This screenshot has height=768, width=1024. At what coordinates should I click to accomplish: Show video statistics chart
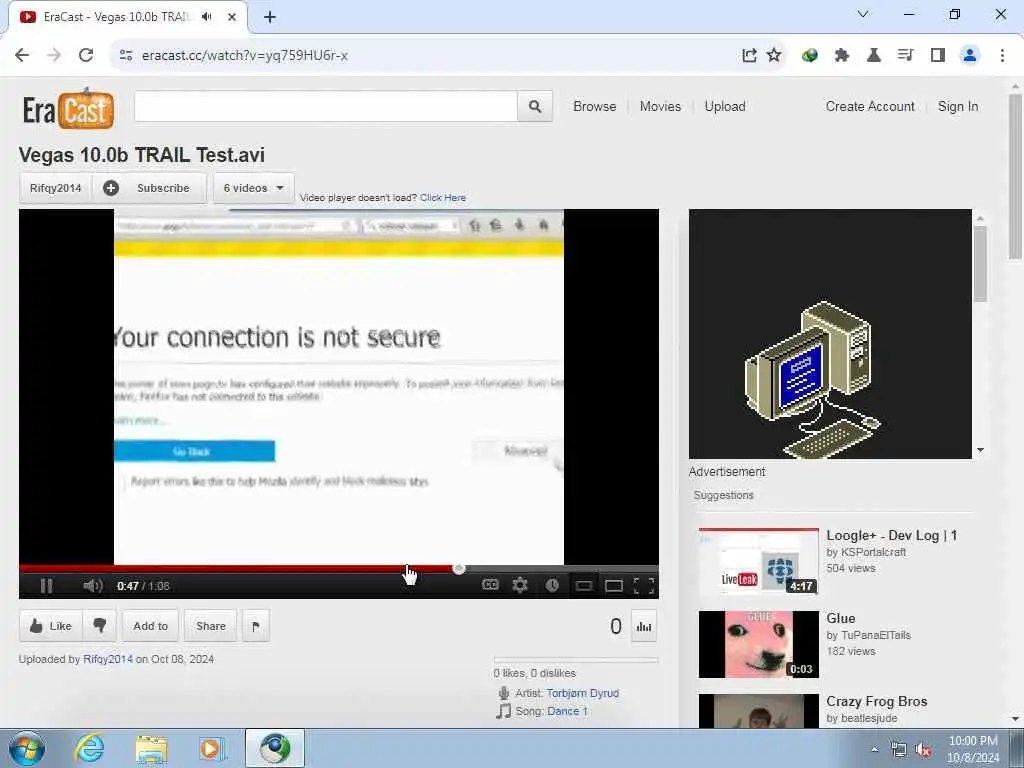(x=644, y=626)
